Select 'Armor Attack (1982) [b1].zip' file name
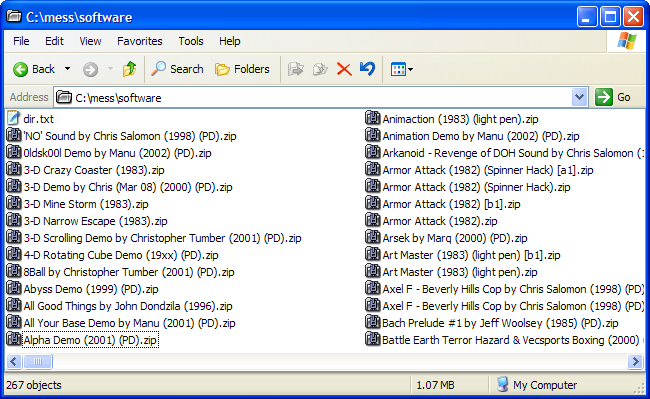Screen dimensions: 650x399 click(451, 204)
